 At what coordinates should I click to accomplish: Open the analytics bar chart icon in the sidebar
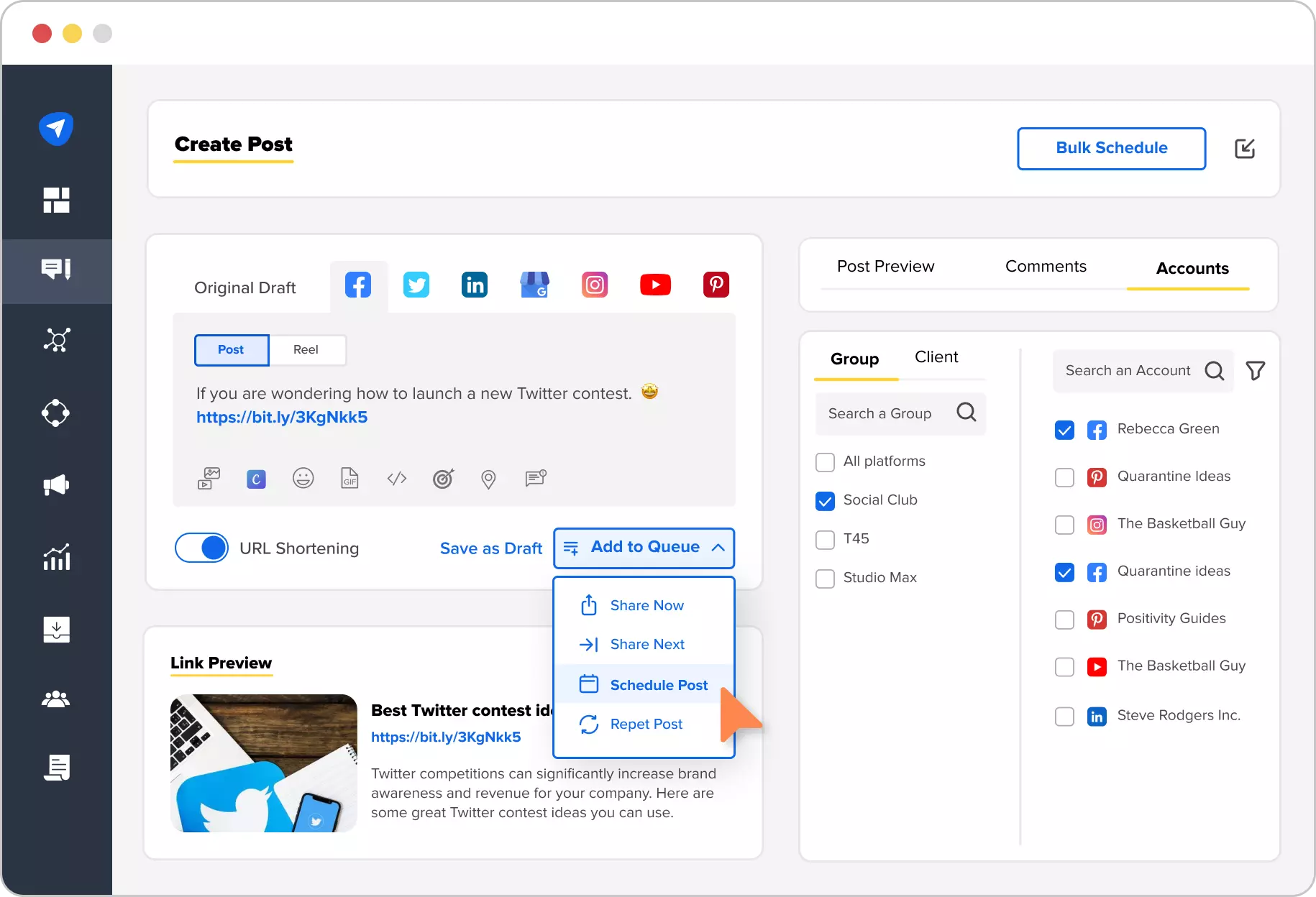pyautogui.click(x=56, y=557)
